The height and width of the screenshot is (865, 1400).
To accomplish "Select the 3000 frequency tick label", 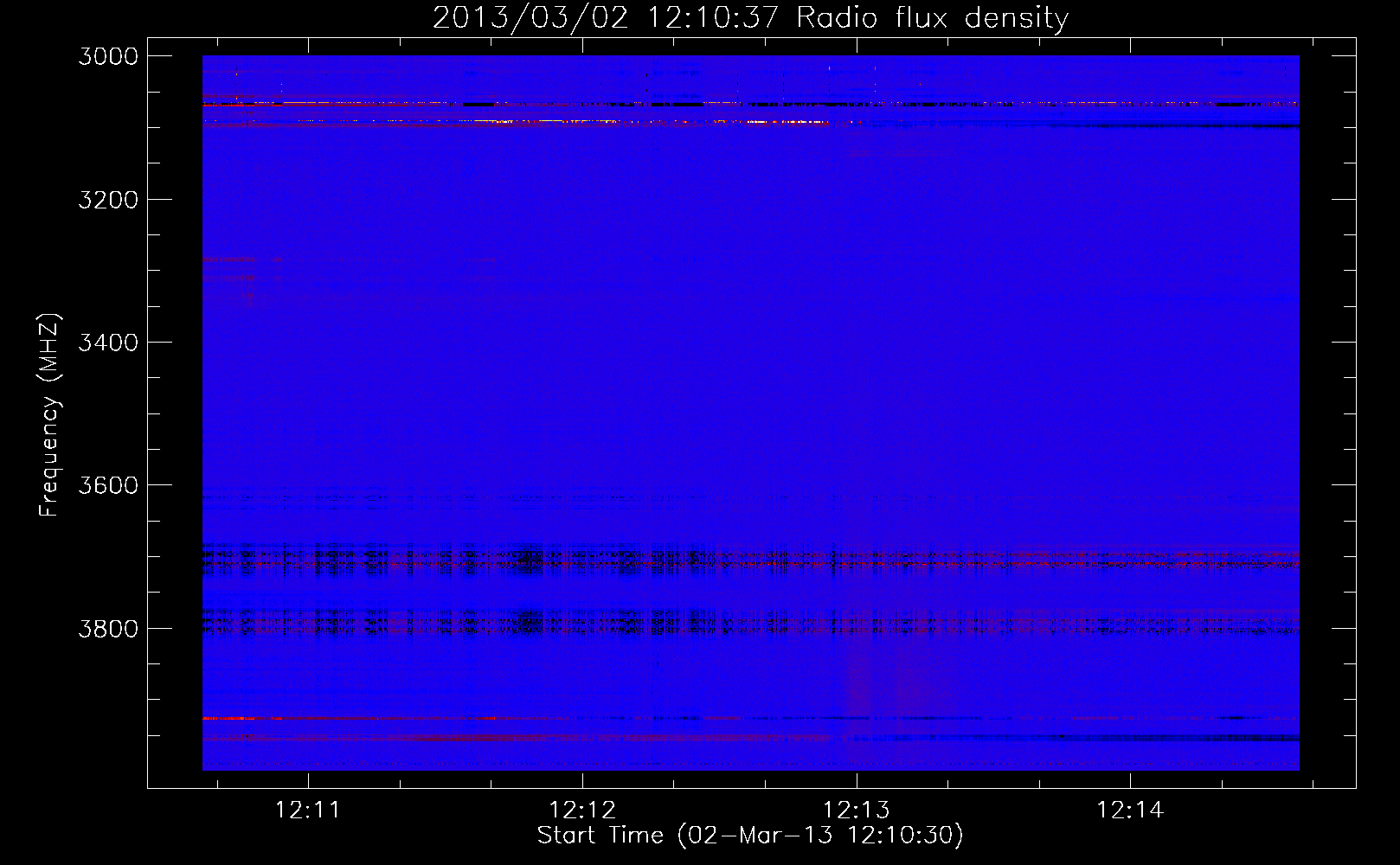I will point(108,56).
